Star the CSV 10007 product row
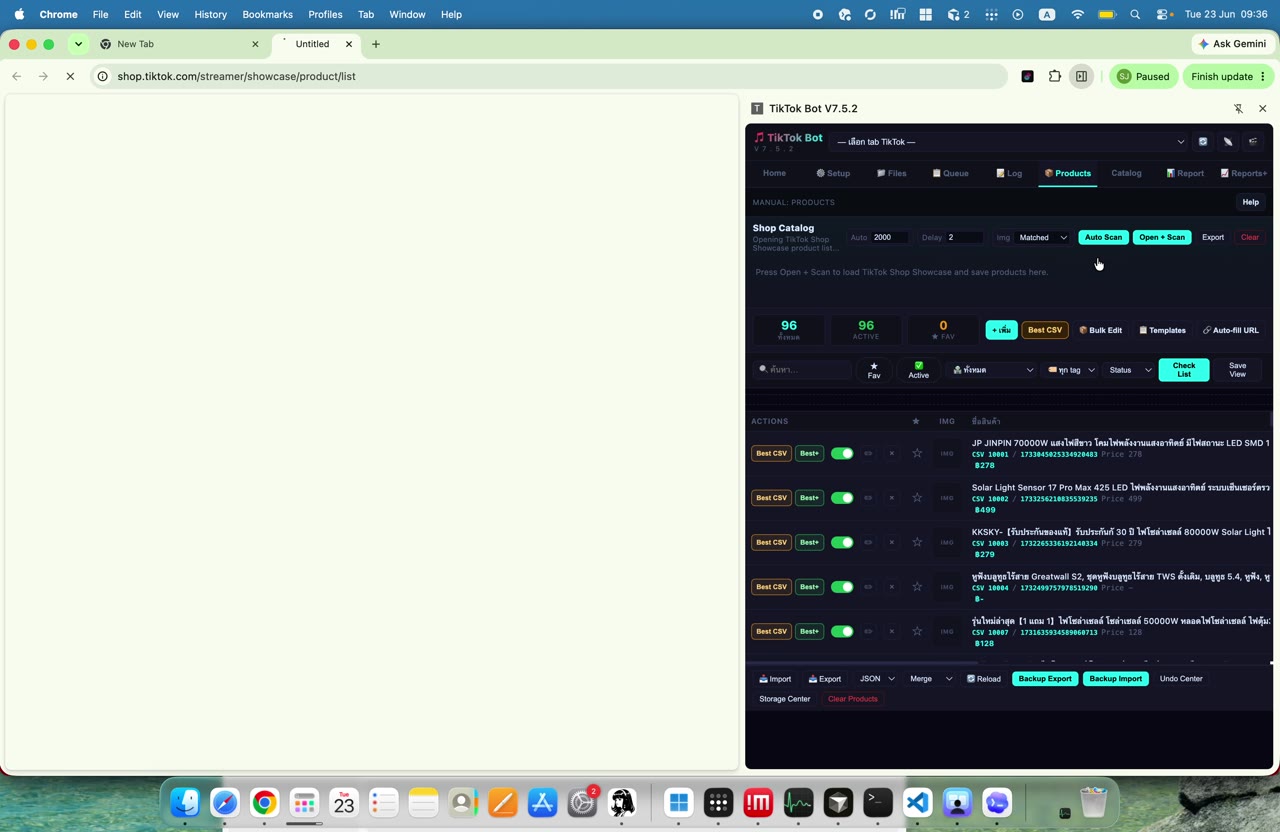Viewport: 1280px width, 832px height. point(917,631)
